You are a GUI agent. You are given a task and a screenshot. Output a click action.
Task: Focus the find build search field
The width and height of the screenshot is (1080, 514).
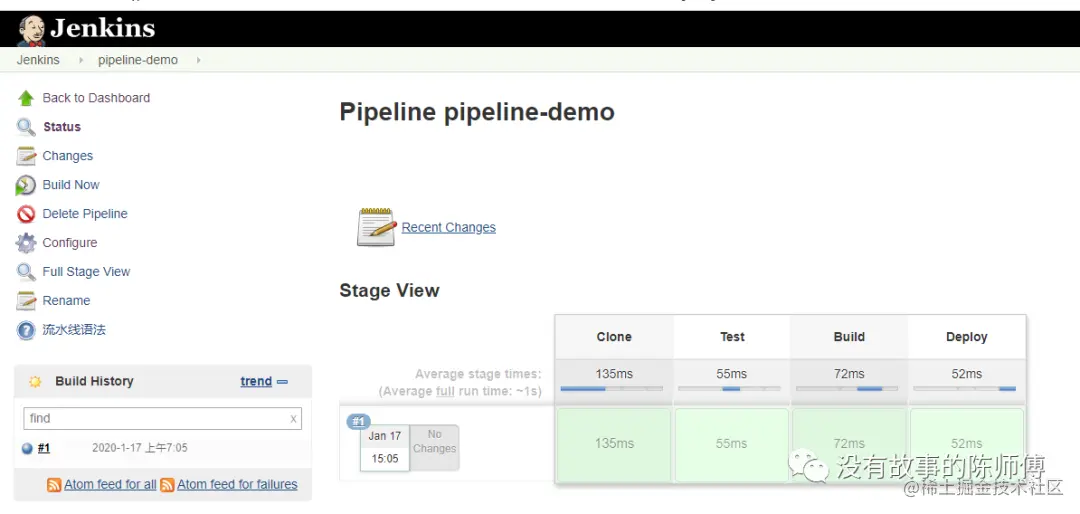(163, 418)
